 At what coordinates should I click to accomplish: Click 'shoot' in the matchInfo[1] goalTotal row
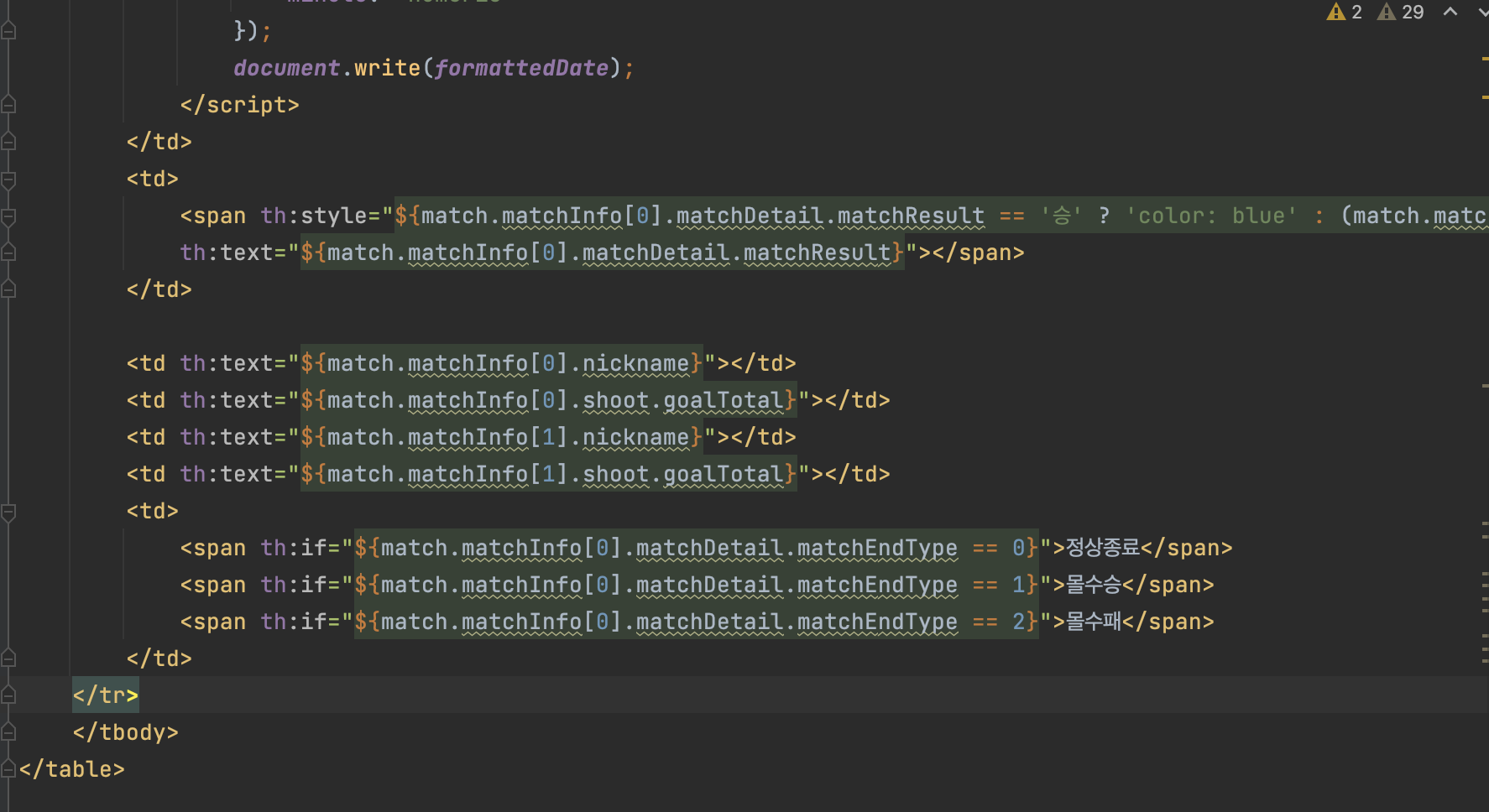click(615, 474)
